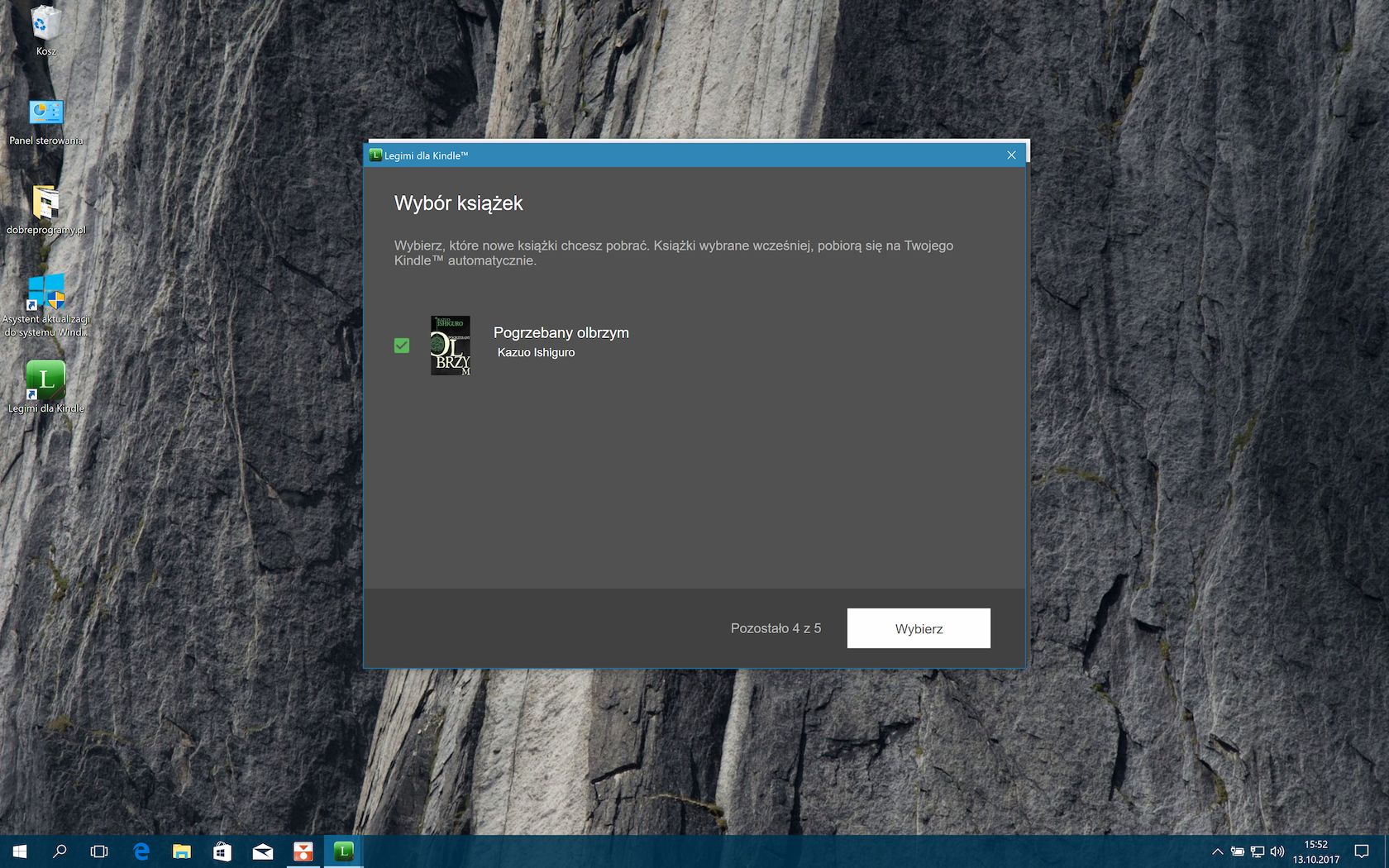Viewport: 1389px width, 868px height.
Task: Open the Windows Start menu
Action: (20, 851)
